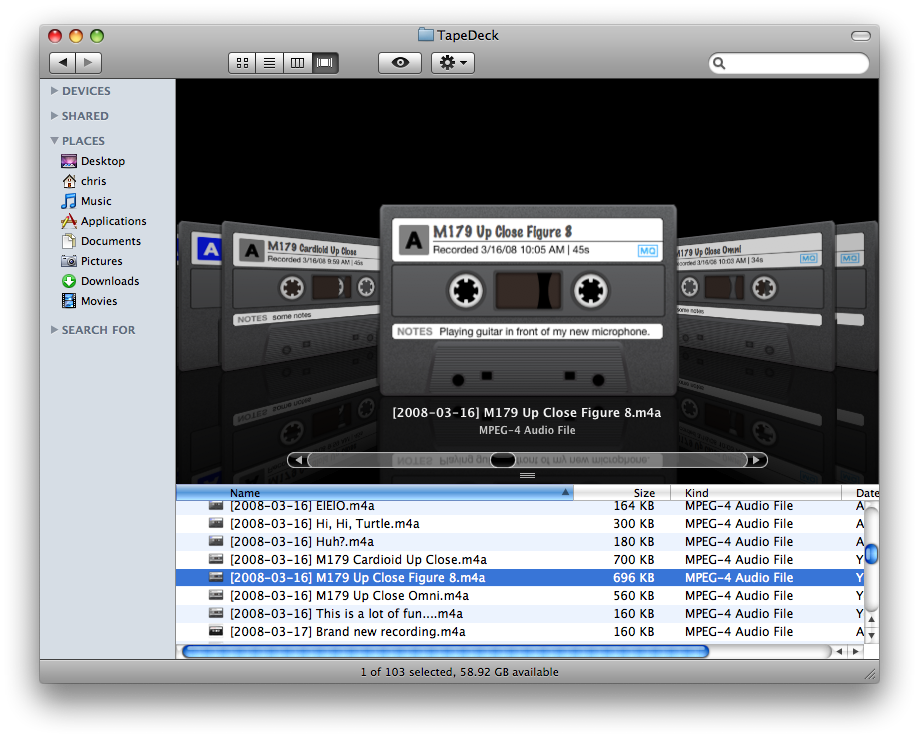919x738 pixels.
Task: Switch to list view
Action: pyautogui.click(x=270, y=63)
